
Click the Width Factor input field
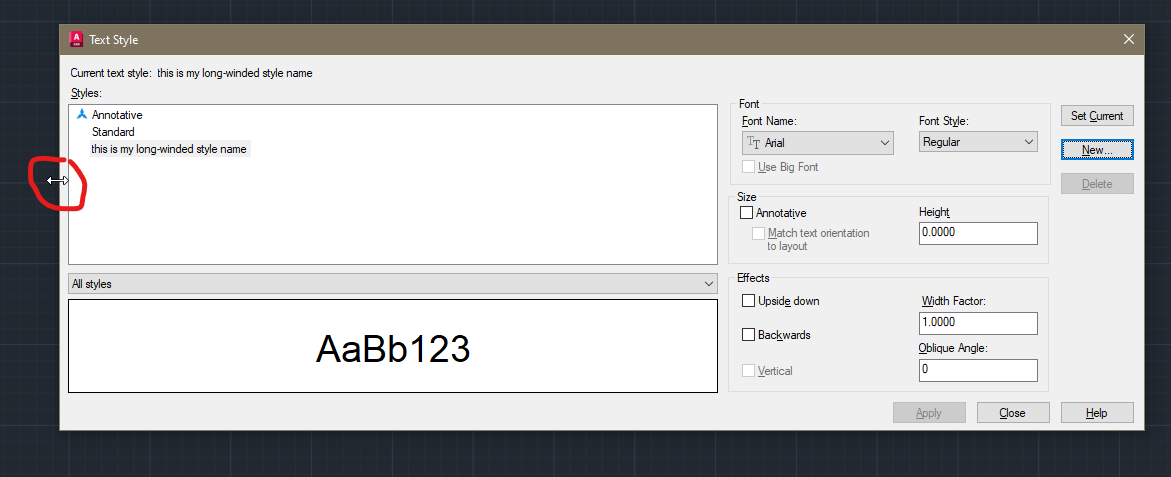[978, 323]
